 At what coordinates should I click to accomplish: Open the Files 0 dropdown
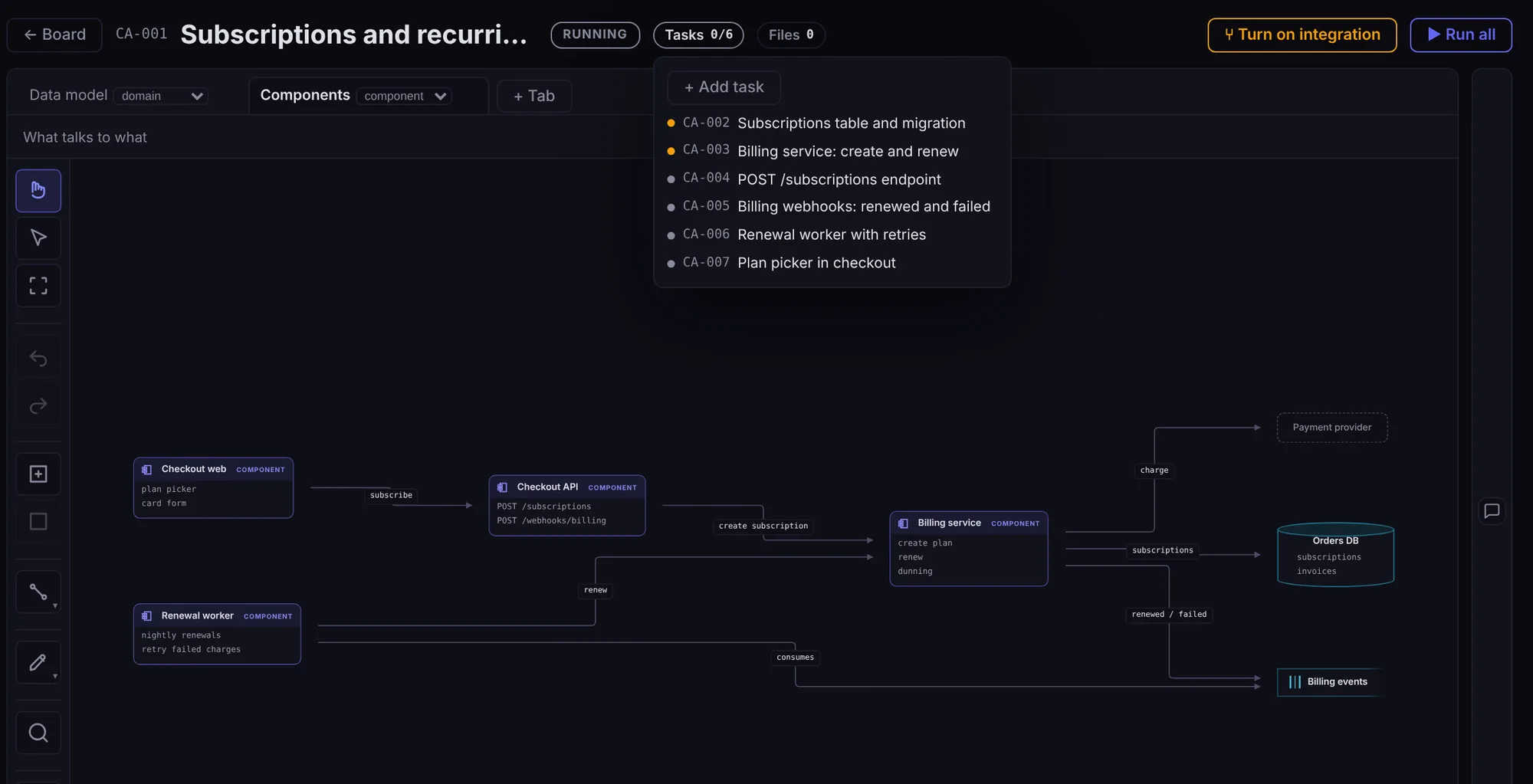791,35
